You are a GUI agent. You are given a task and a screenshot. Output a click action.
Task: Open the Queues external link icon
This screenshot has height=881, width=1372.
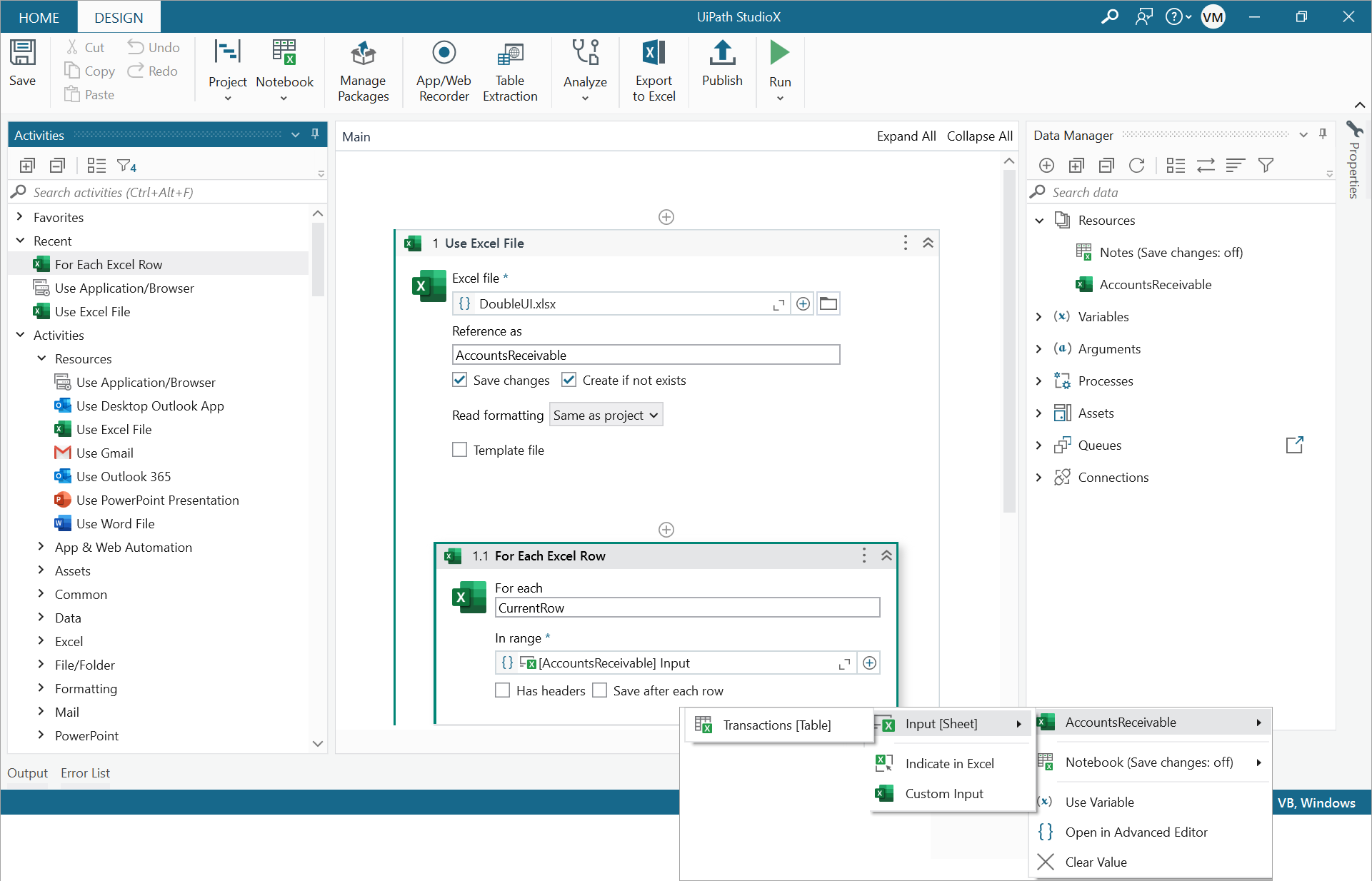1294,445
